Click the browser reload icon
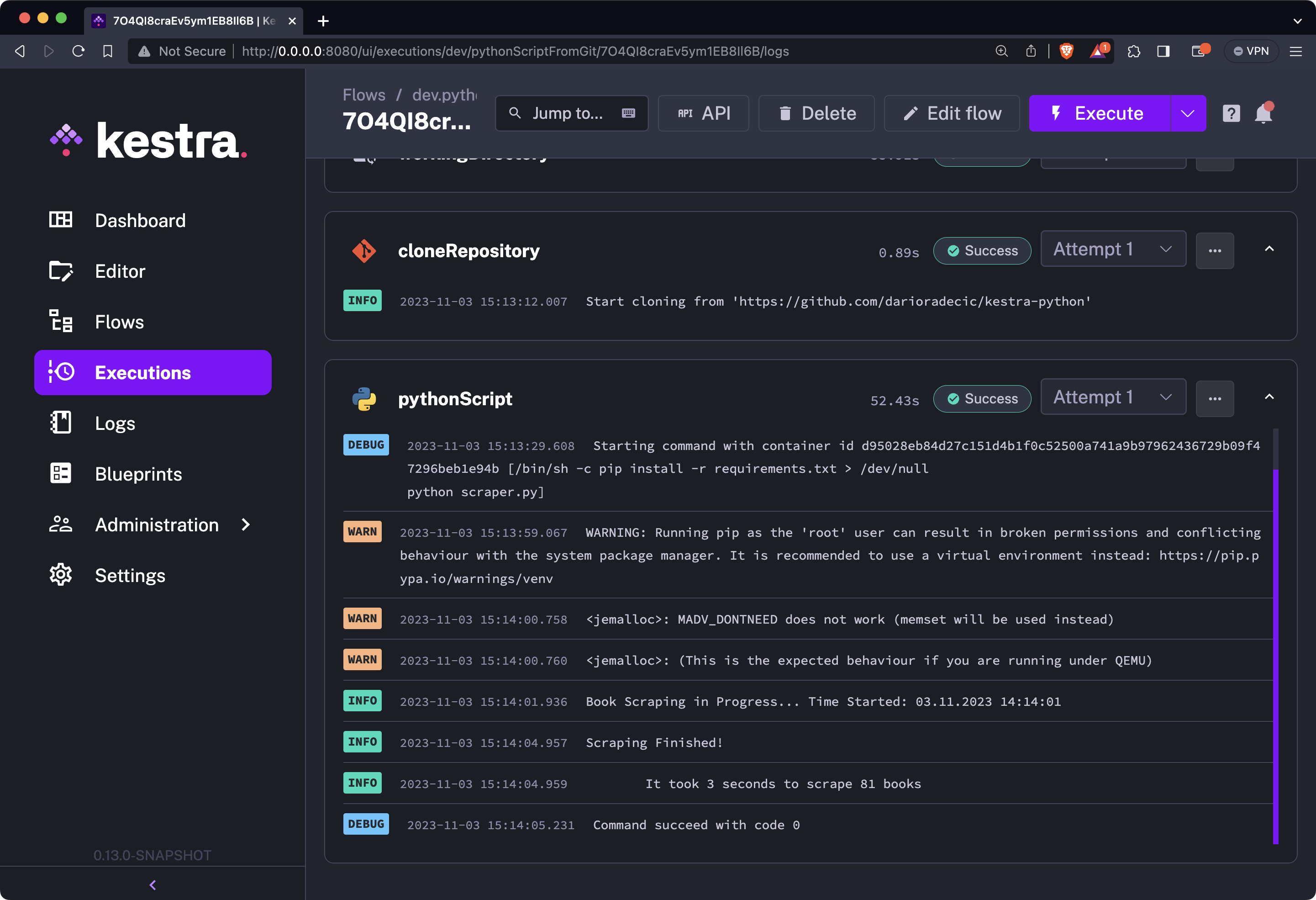The width and height of the screenshot is (1316, 900). (x=78, y=51)
